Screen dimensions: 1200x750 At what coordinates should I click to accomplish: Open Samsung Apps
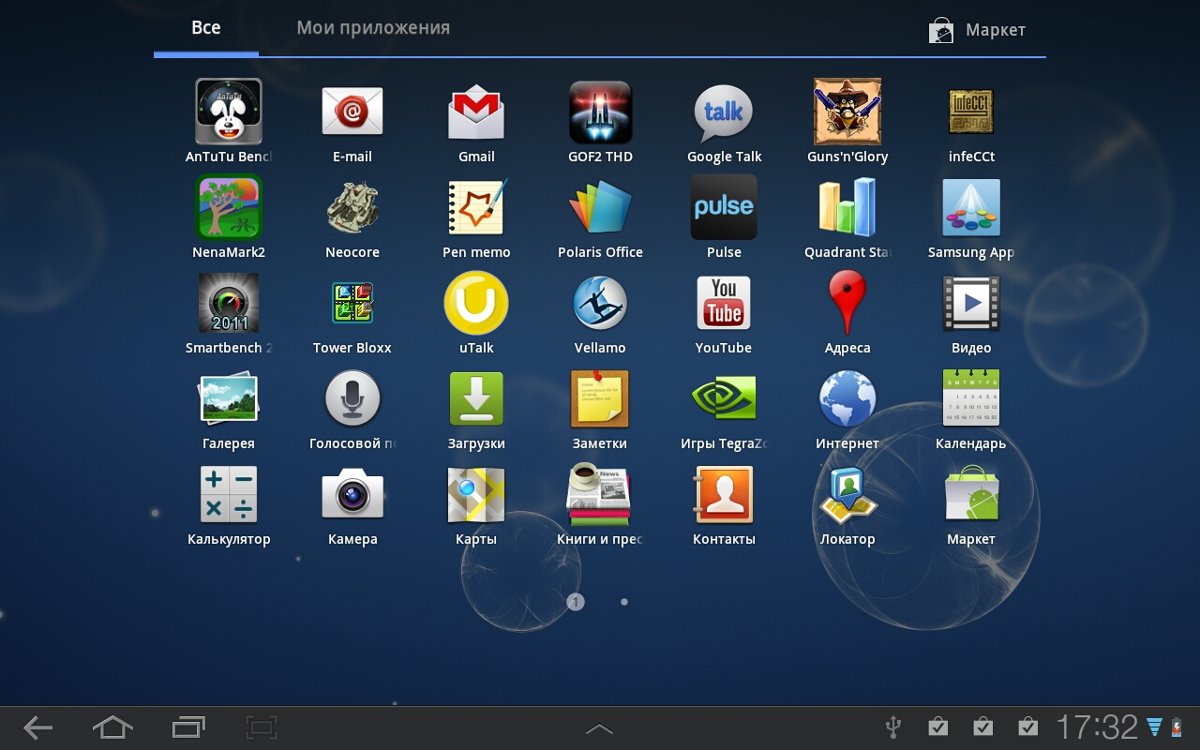click(x=971, y=208)
